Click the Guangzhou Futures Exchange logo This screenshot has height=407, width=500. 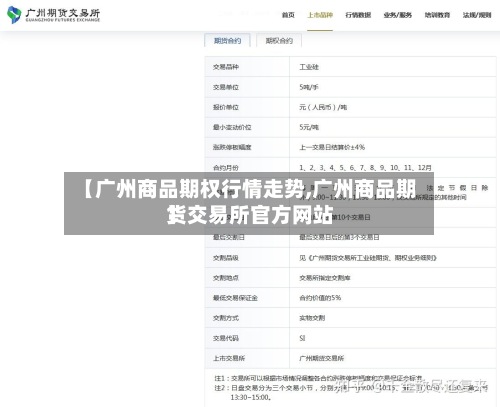[53, 15]
